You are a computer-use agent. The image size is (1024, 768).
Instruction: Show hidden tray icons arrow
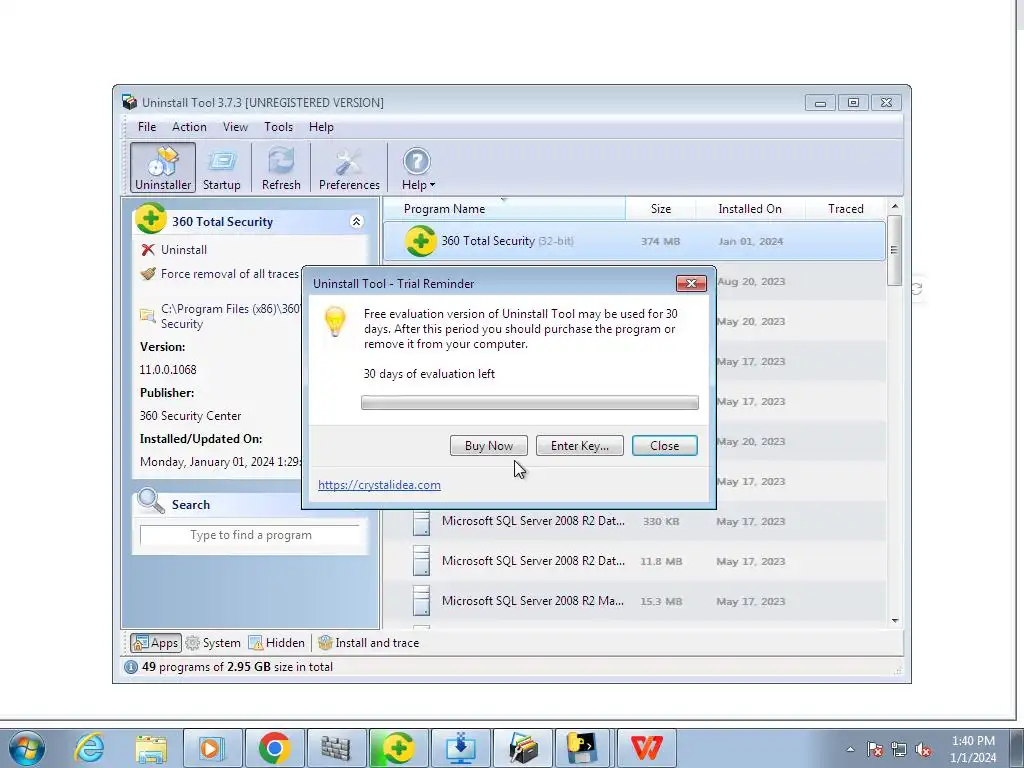click(850, 749)
